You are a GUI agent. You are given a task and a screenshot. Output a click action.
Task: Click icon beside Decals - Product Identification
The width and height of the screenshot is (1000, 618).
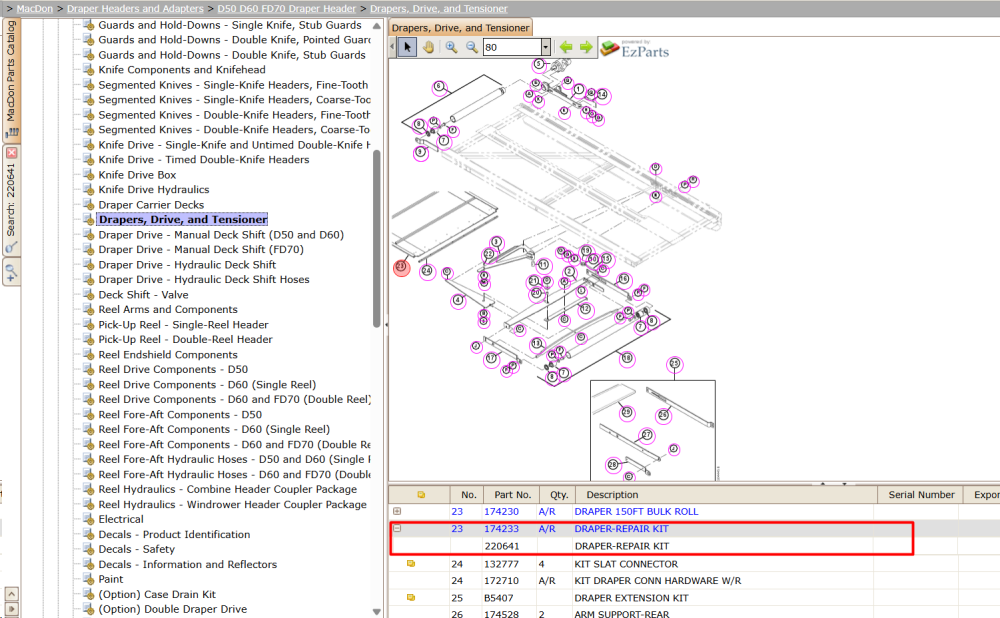coord(89,534)
